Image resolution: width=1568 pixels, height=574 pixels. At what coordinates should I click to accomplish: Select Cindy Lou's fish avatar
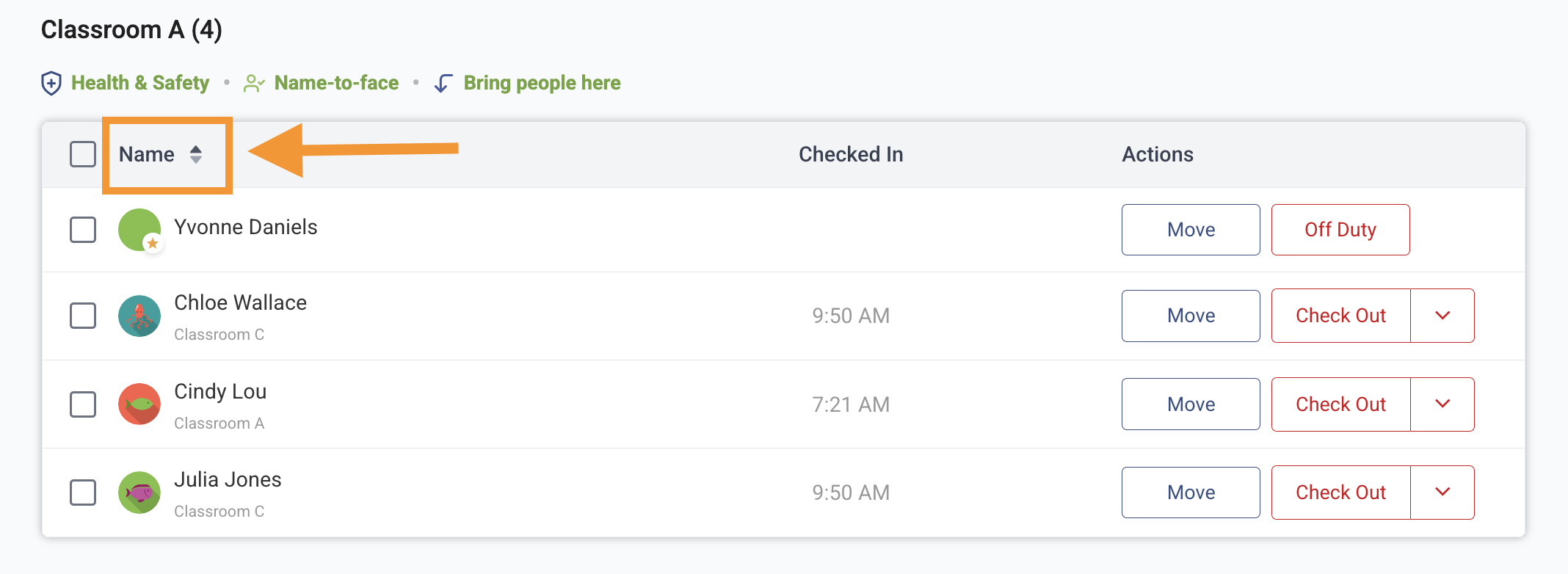(x=139, y=404)
